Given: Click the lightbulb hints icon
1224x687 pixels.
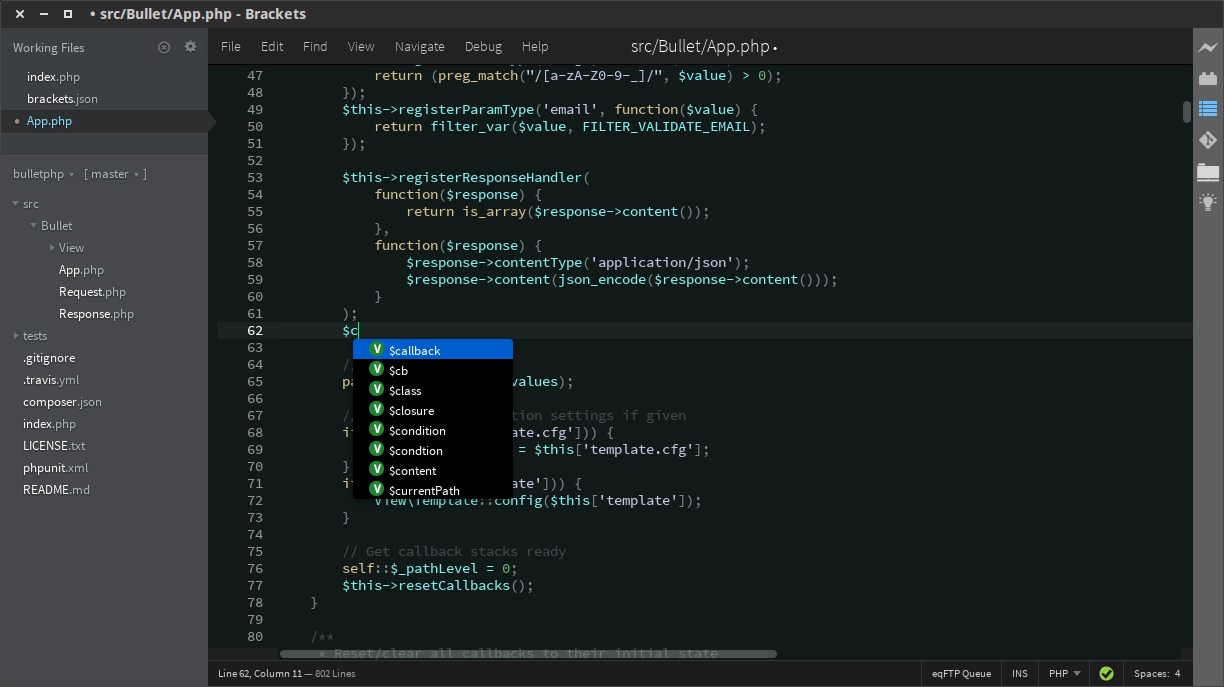Looking at the screenshot, I should point(1208,202).
